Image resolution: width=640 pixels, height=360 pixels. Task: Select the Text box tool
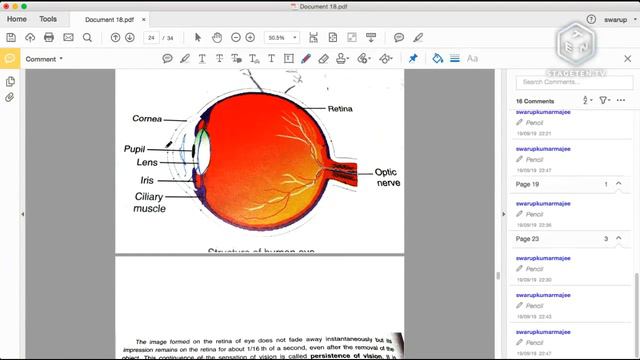[289, 59]
